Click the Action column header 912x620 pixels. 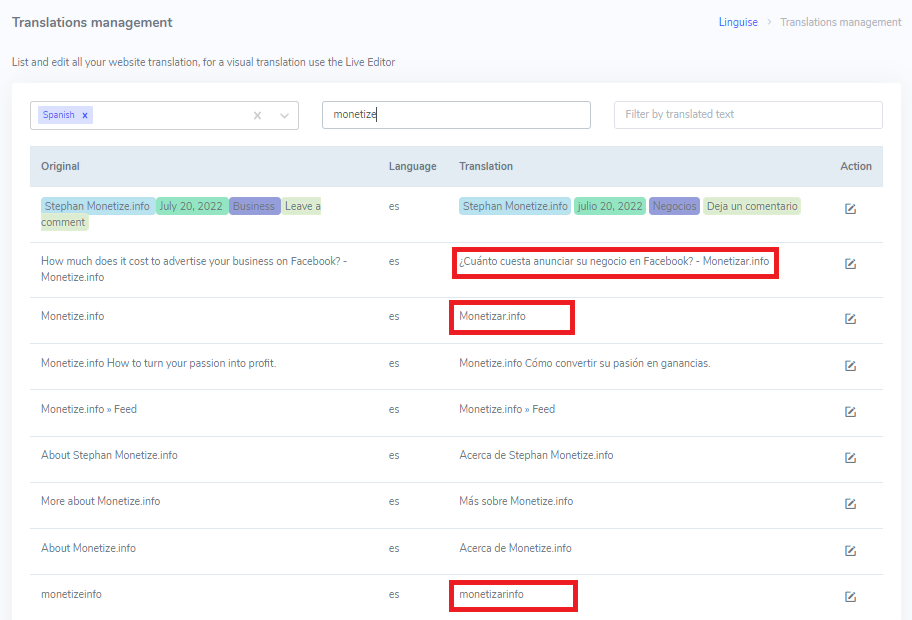click(x=856, y=166)
